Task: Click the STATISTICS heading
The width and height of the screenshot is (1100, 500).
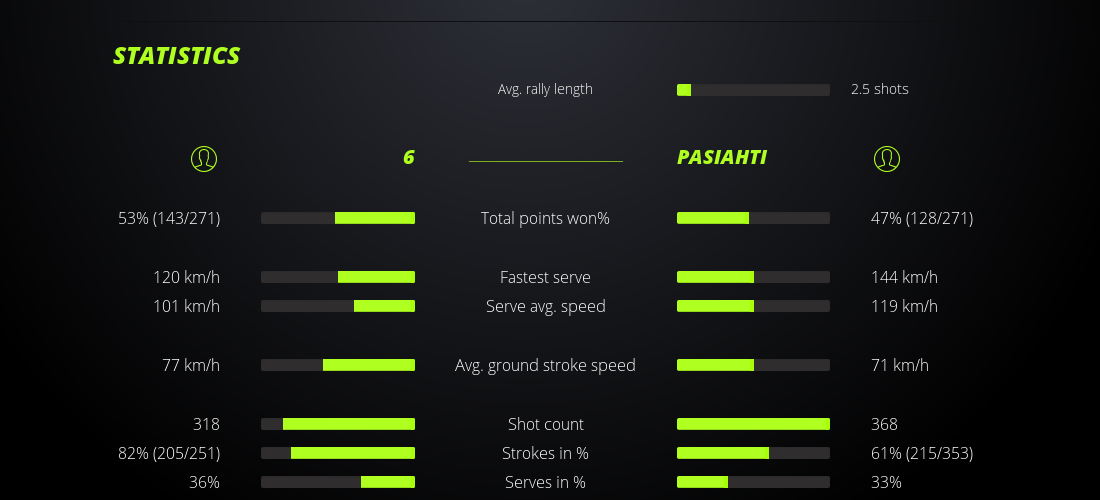Action: pos(177,56)
